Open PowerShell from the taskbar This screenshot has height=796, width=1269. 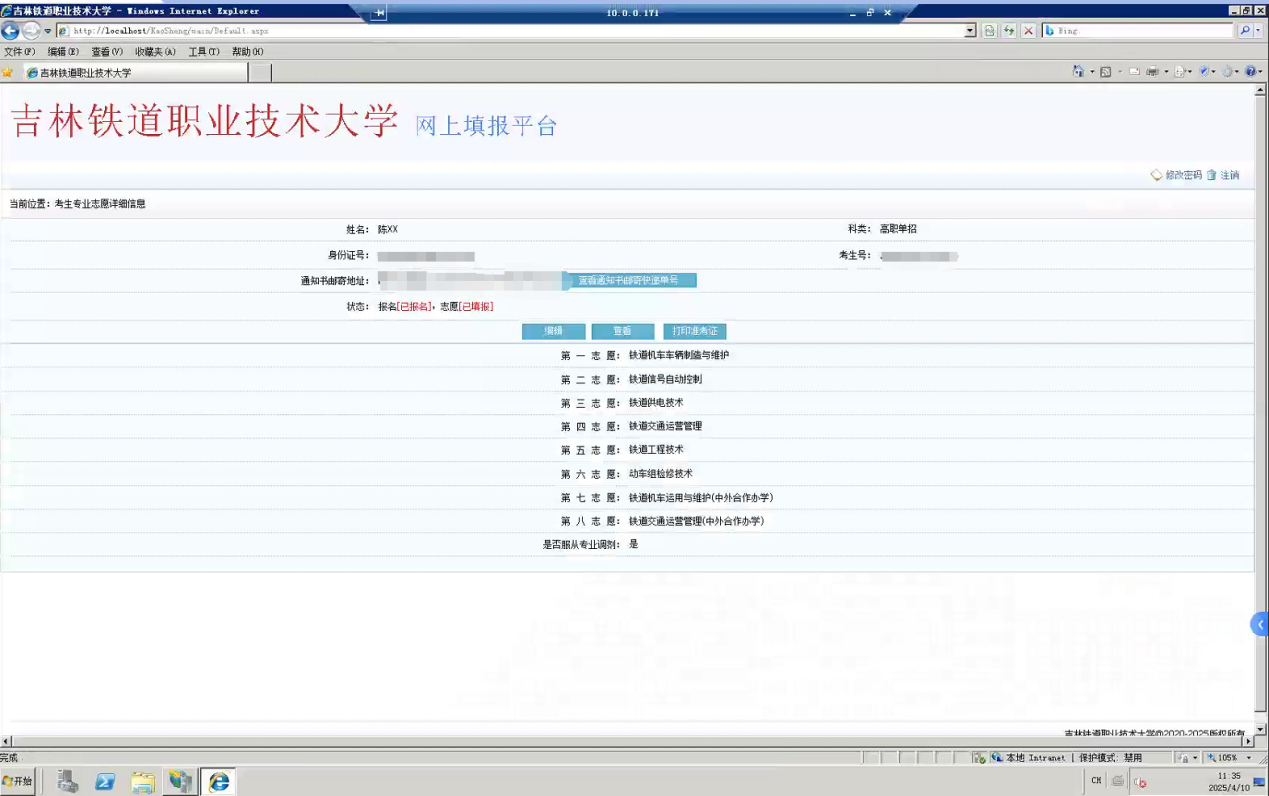(x=105, y=782)
